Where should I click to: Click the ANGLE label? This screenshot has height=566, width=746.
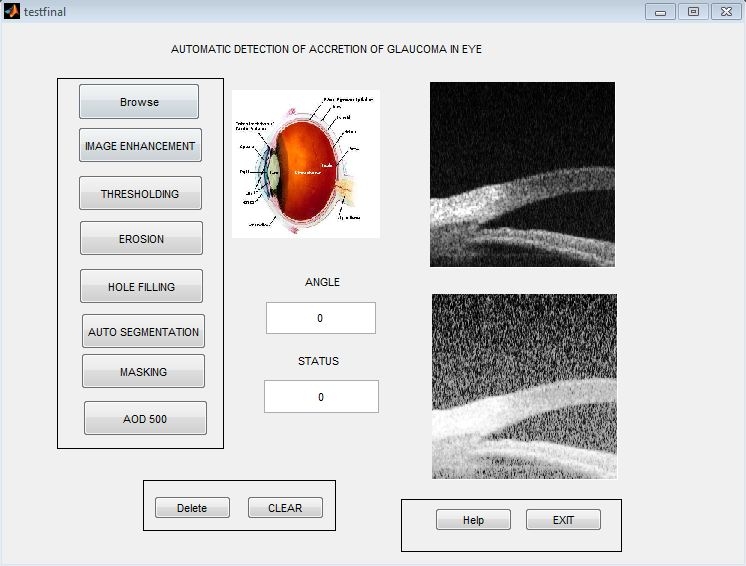pyautogui.click(x=322, y=282)
